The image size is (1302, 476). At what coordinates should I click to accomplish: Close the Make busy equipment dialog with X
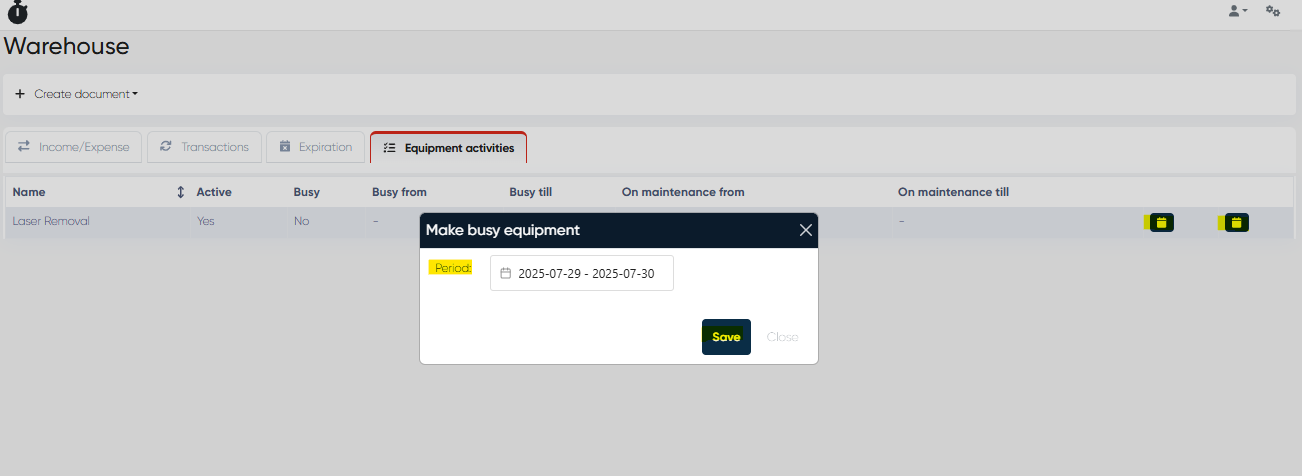pyautogui.click(x=805, y=230)
